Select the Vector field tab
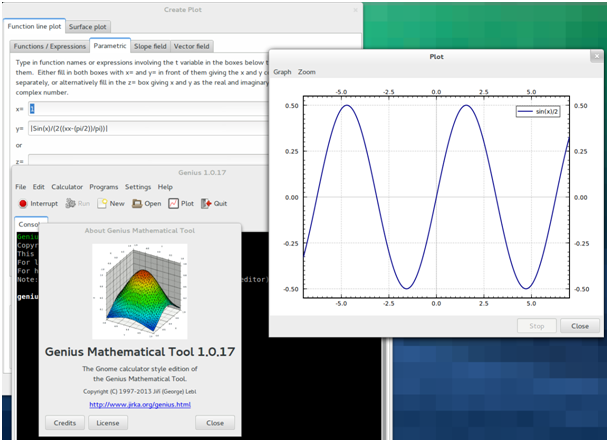The height and width of the screenshot is (442, 609). click(x=191, y=46)
